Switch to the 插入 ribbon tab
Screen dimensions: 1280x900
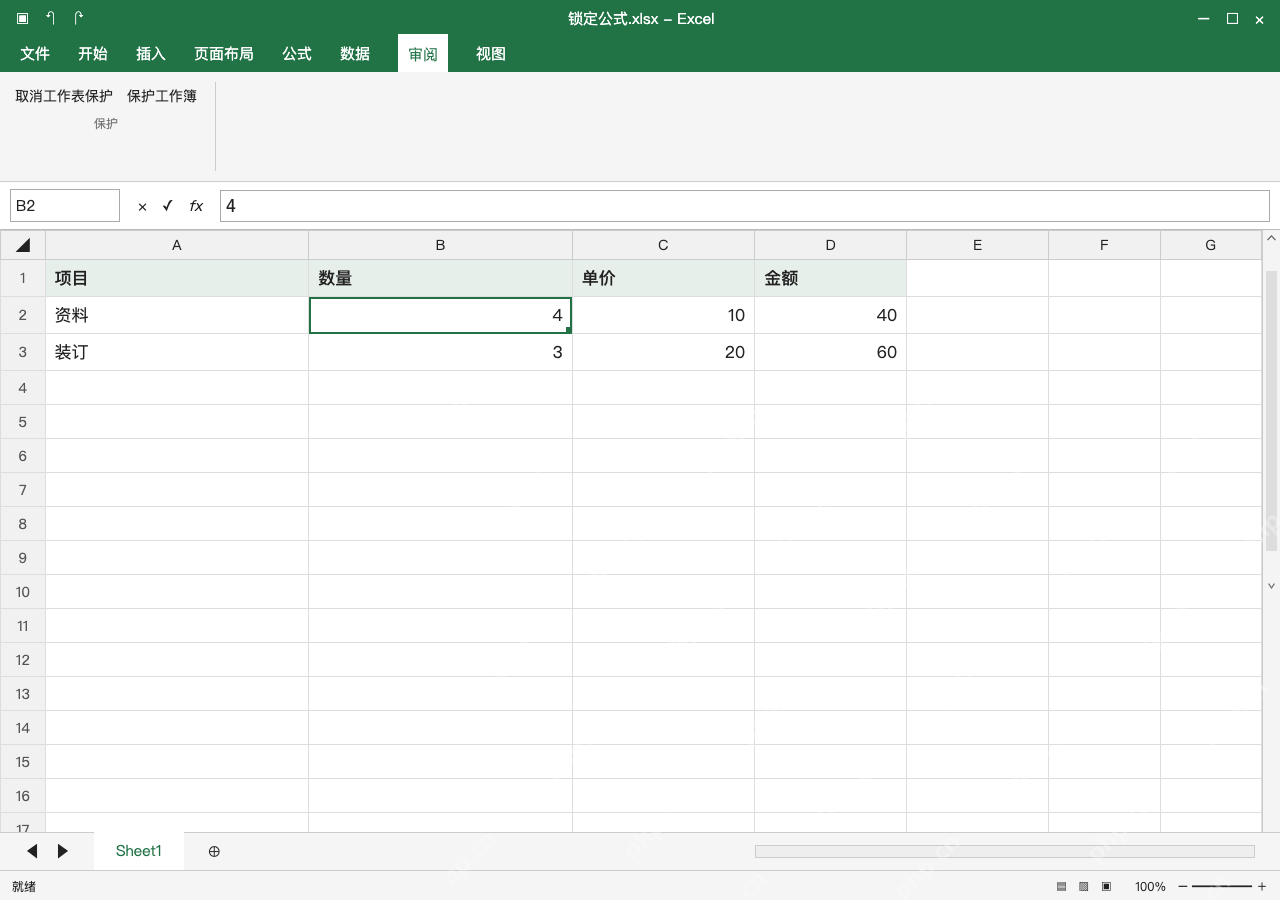[x=151, y=54]
